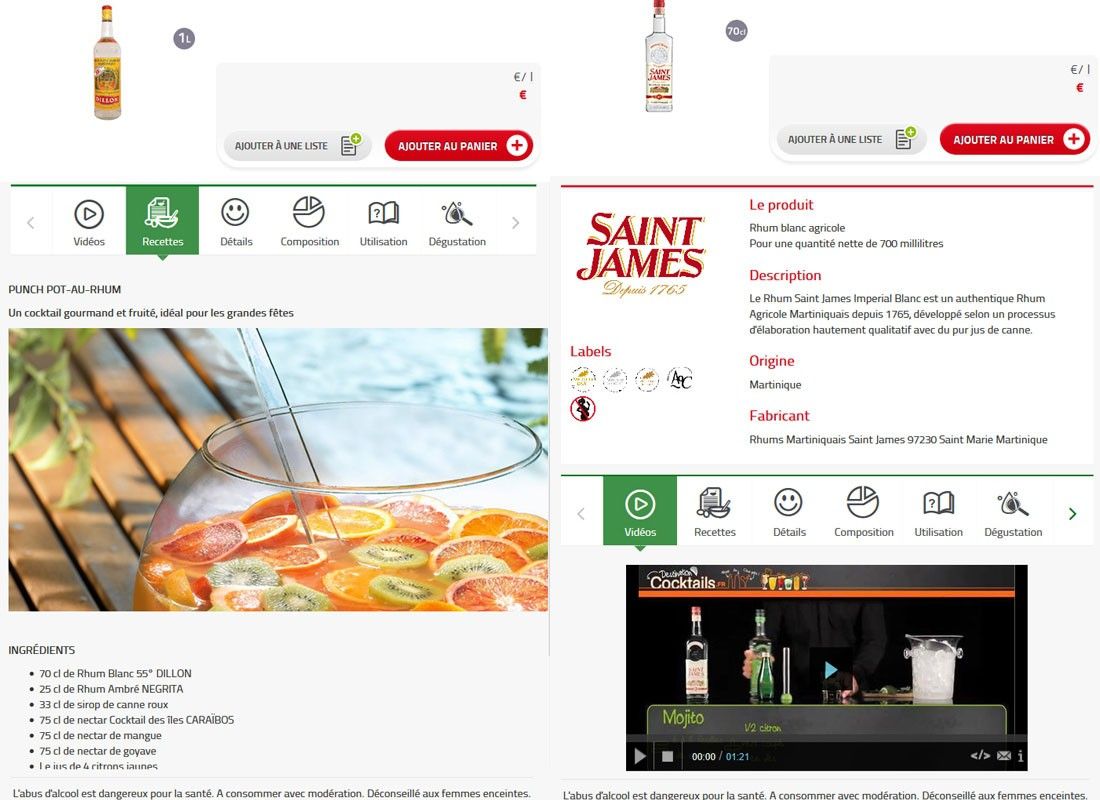Open Utilisation tab in Saint James panel
This screenshot has height=800, width=1100.
[x=938, y=511]
